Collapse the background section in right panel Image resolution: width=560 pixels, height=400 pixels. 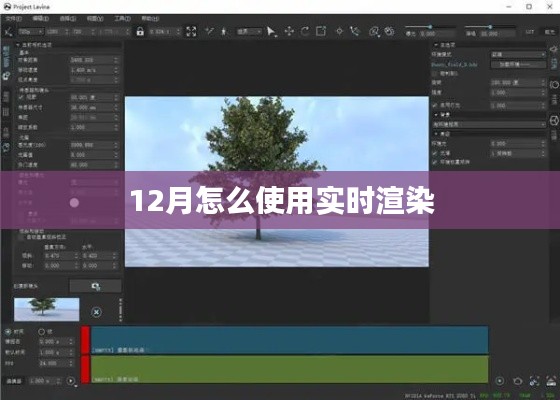pyautogui.click(x=436, y=115)
